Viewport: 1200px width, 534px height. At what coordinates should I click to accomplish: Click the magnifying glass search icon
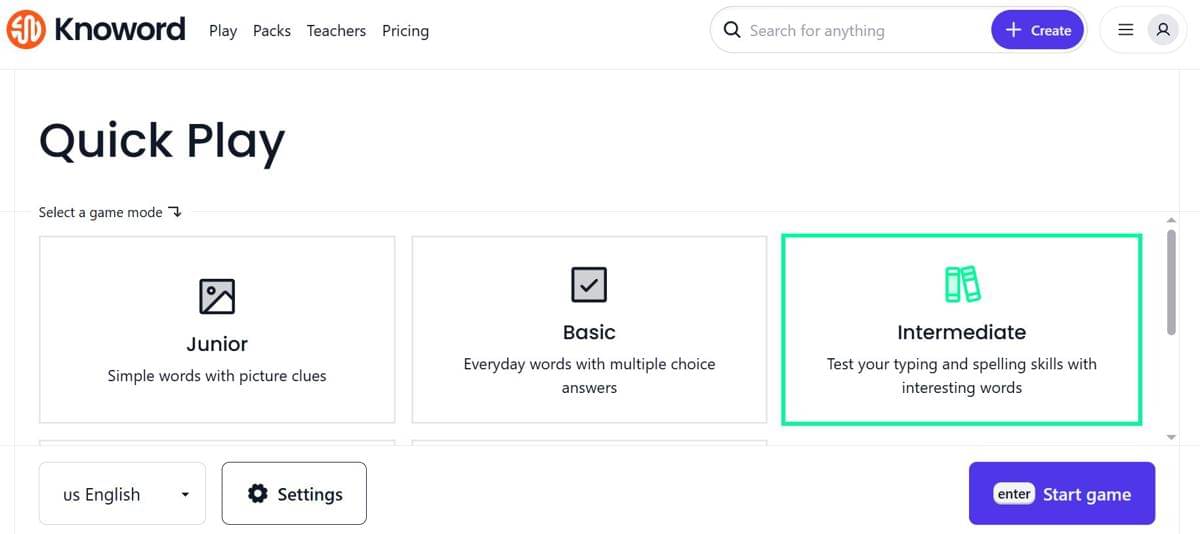coord(732,30)
